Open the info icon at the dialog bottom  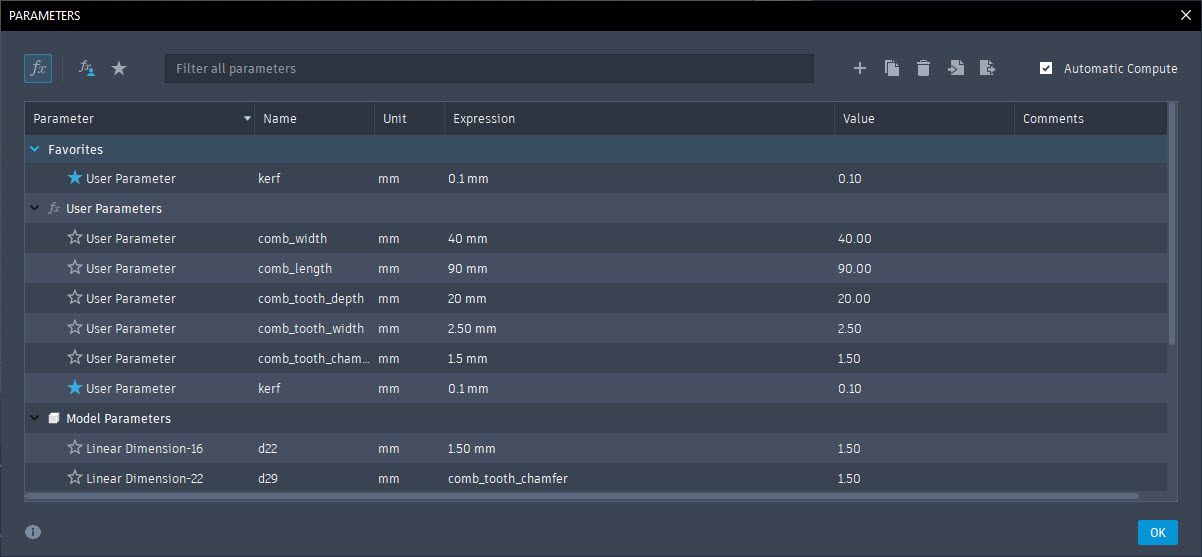pos(33,532)
